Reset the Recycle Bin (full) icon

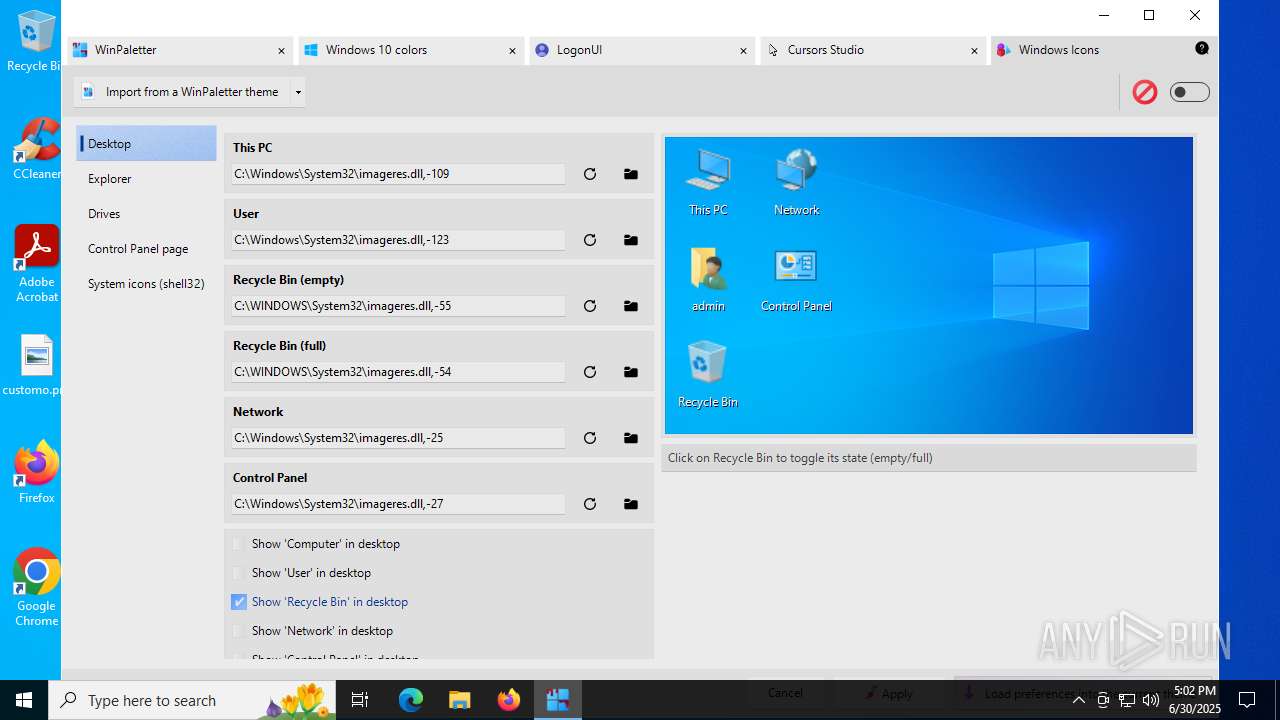coord(590,372)
